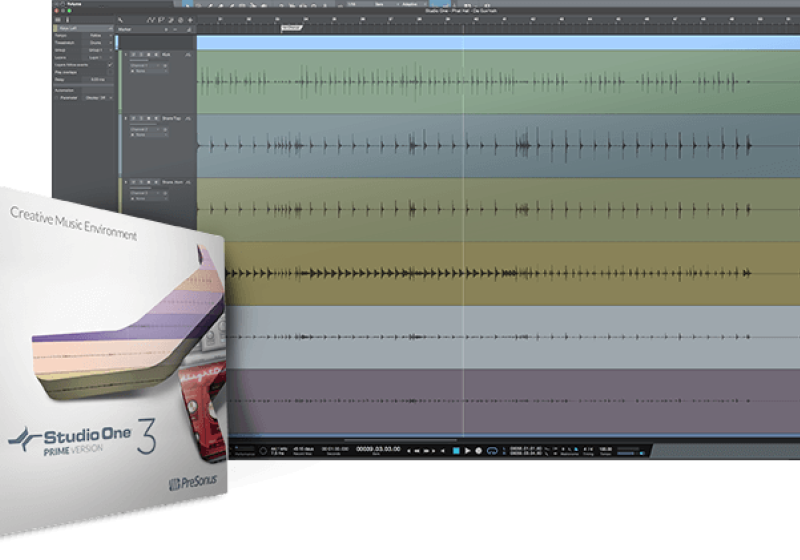Open the Snare Btm input None dropdown
Screen dimensions: 800x560
(x=149, y=198)
